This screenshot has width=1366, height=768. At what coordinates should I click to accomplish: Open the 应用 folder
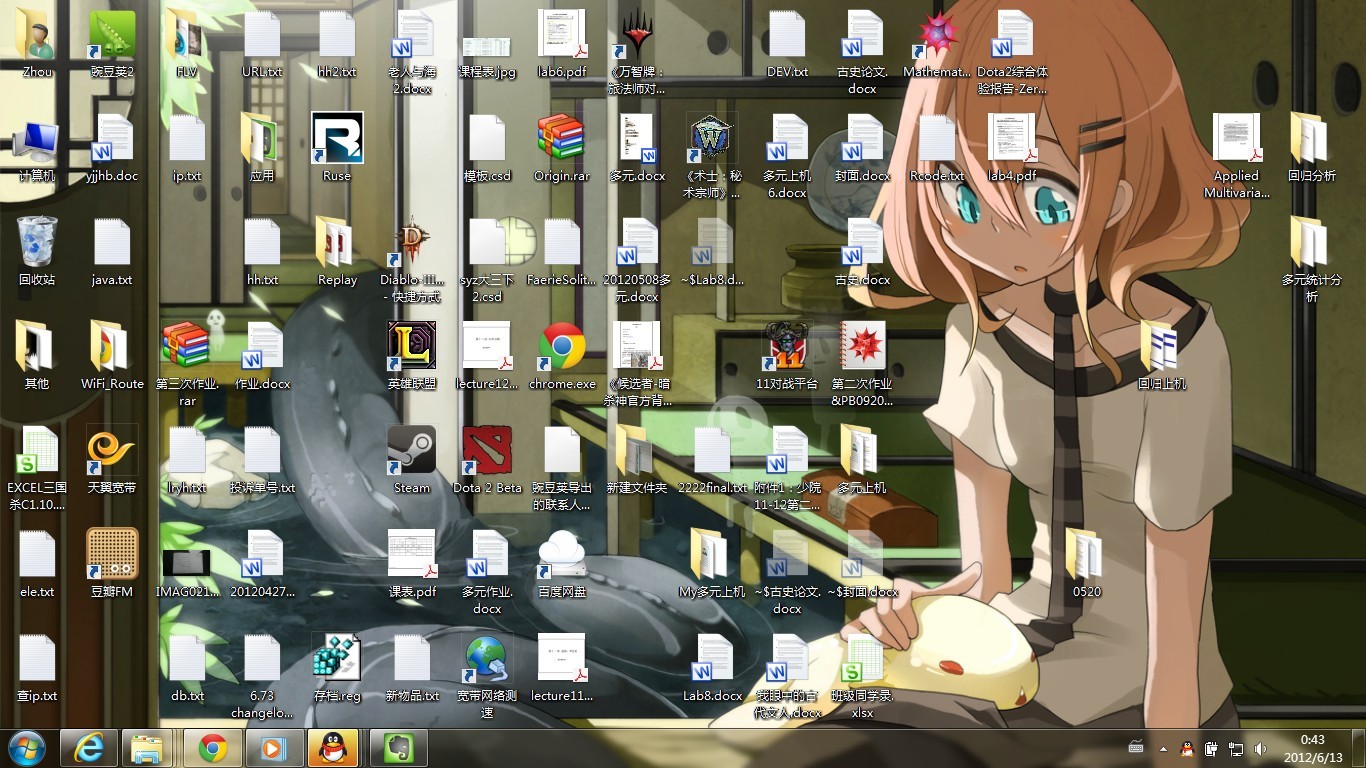(x=262, y=138)
